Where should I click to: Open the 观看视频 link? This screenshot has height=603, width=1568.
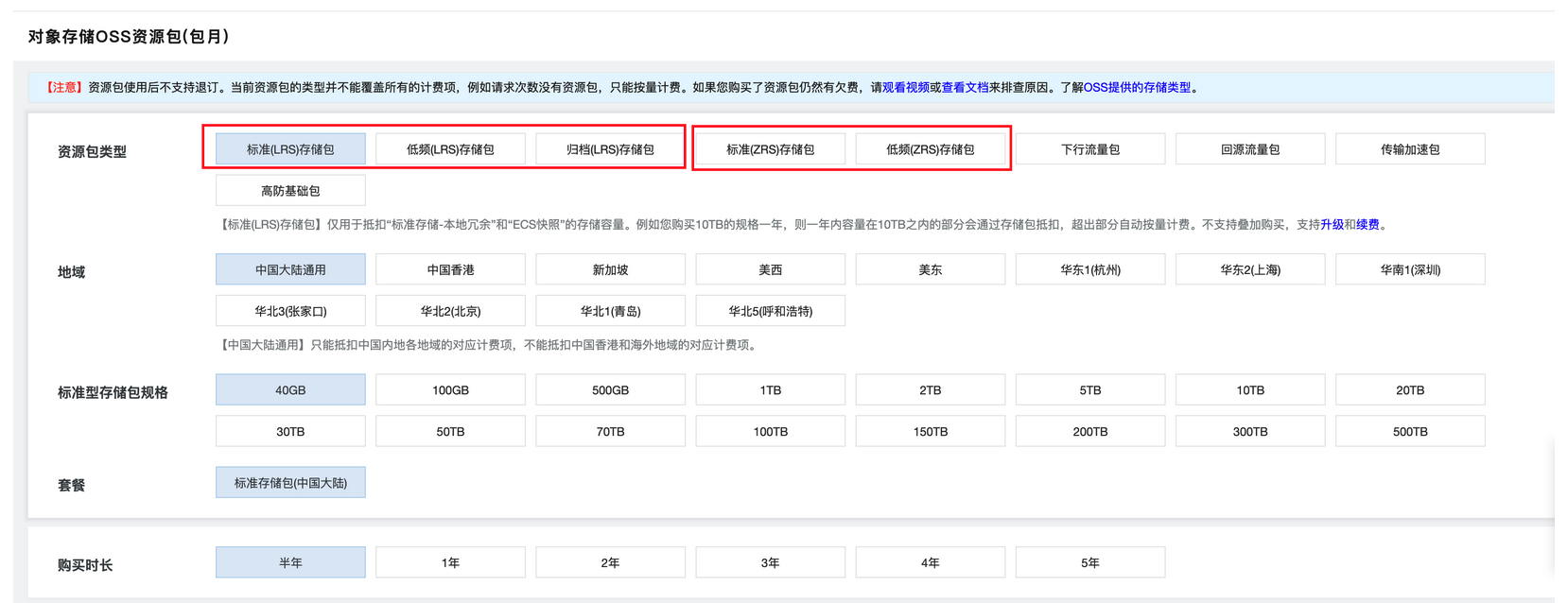pos(905,87)
